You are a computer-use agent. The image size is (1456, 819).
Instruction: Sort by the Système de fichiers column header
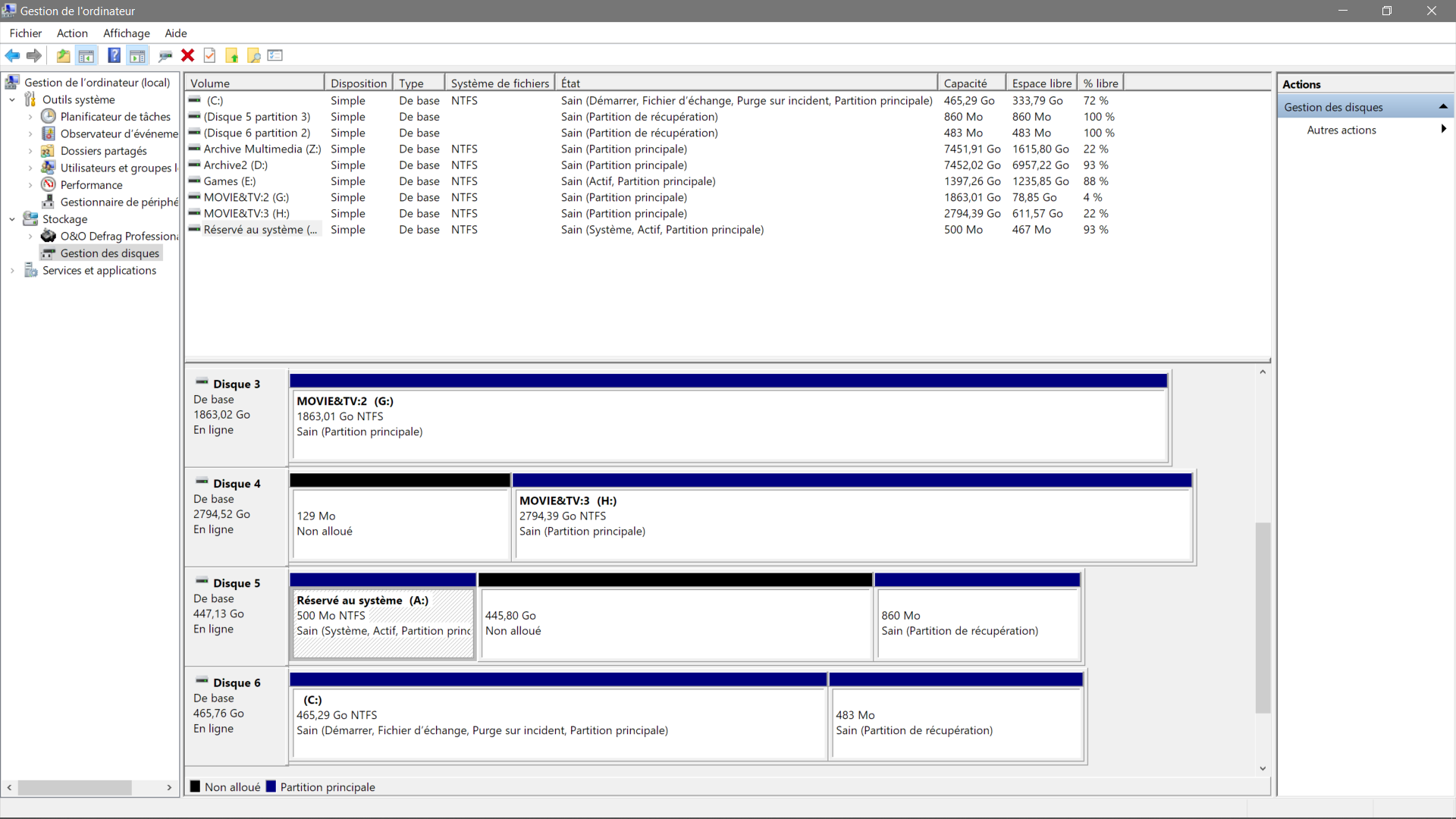(500, 83)
